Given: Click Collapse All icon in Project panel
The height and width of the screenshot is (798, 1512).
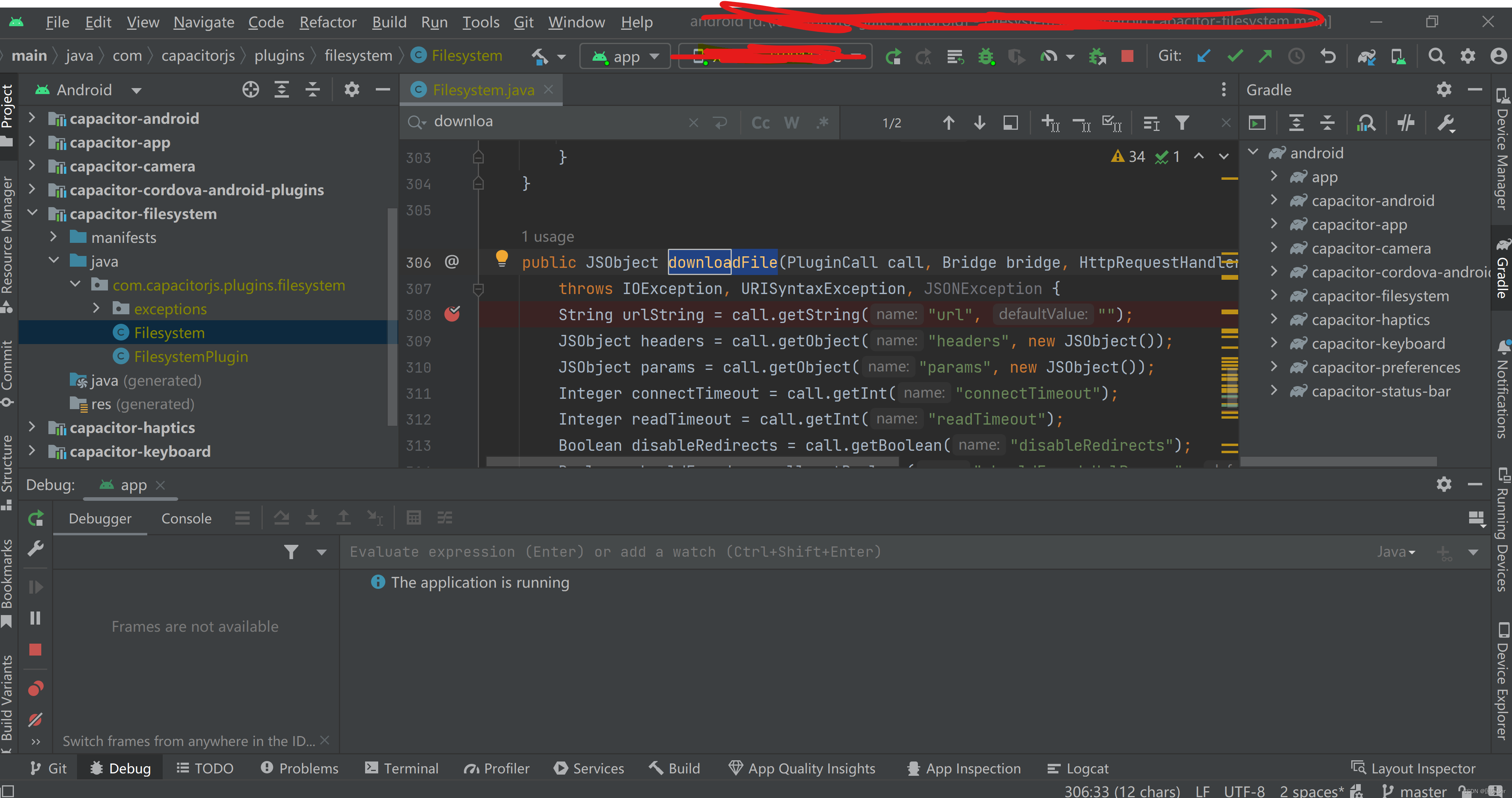Looking at the screenshot, I should 313,89.
